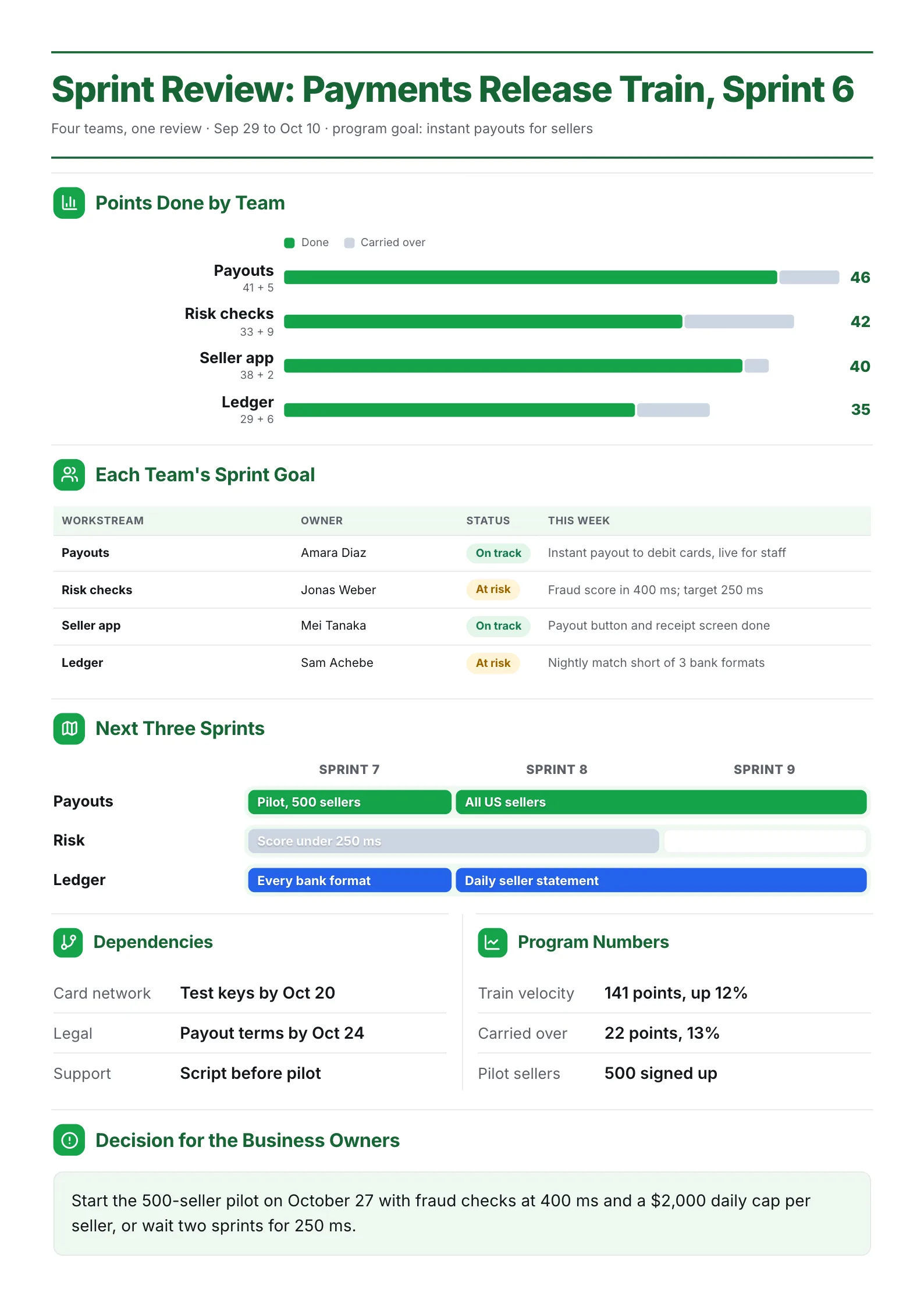The width and height of the screenshot is (924, 1307).
Task: Click the SPRINT 7 column header
Action: 349,769
